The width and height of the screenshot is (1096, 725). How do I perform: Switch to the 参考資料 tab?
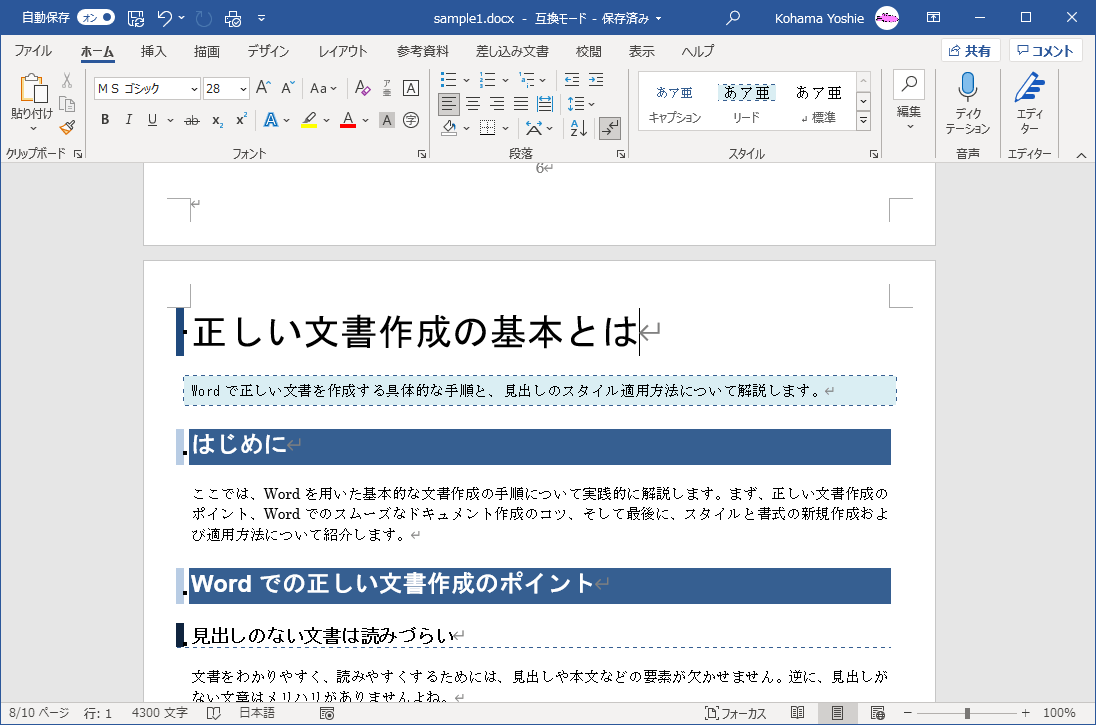tap(422, 51)
